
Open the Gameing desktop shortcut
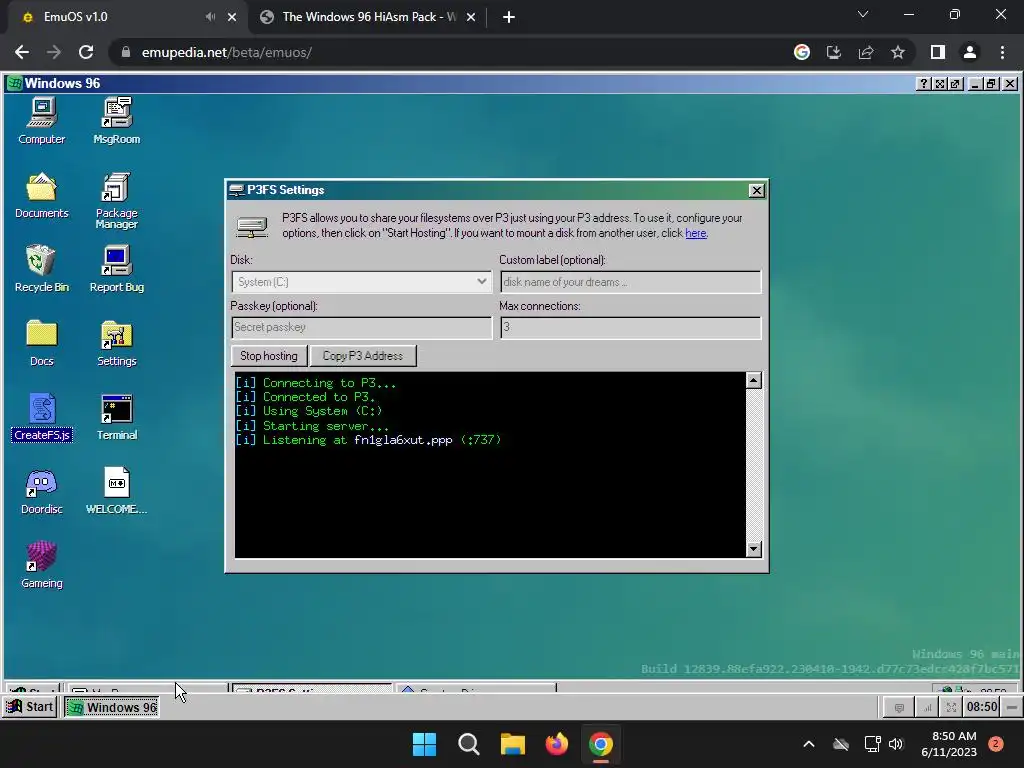coord(42,565)
